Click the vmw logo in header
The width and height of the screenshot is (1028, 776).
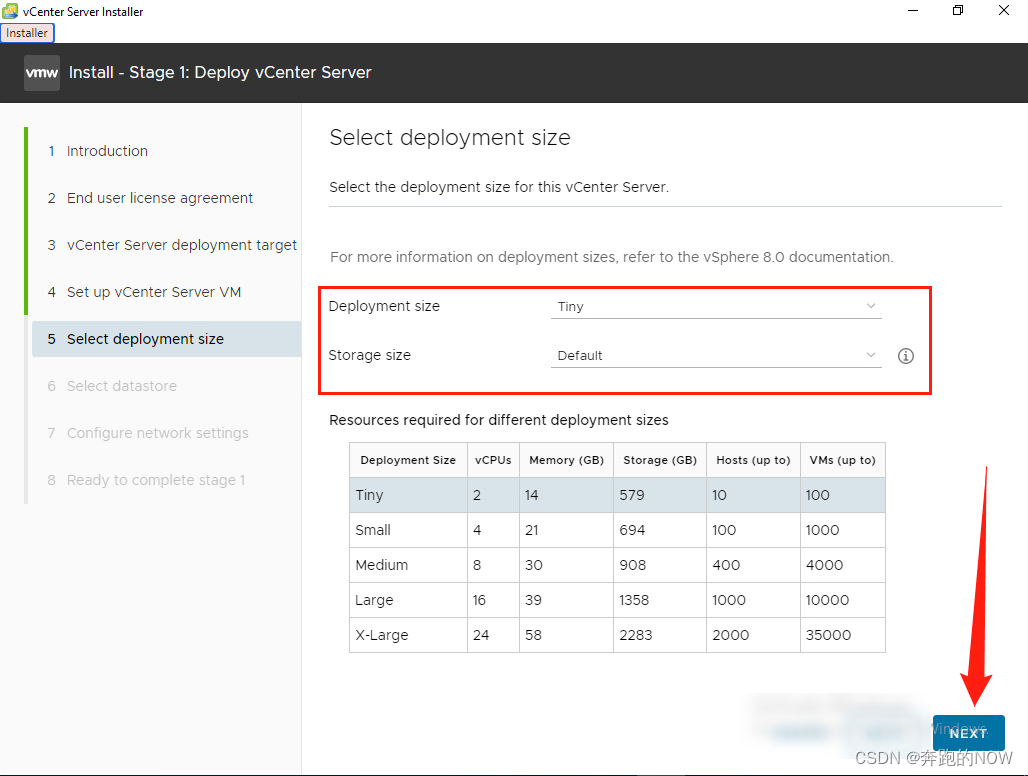42,73
